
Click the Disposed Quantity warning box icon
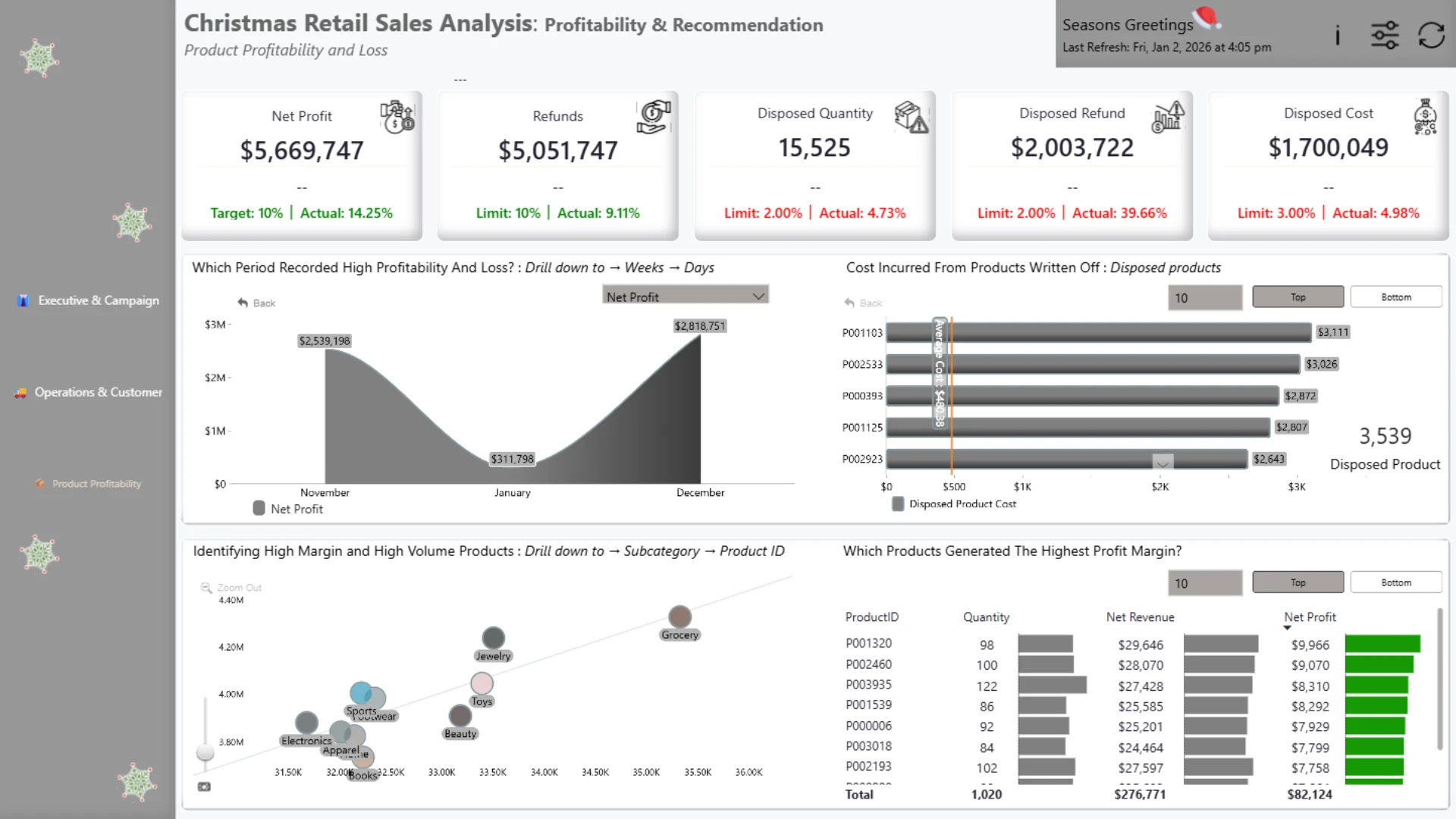pos(911,117)
